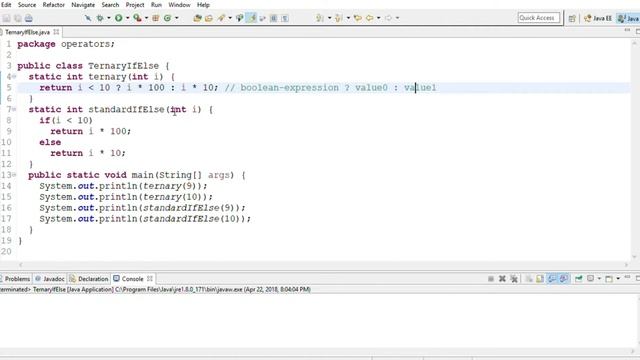Open the Debug configurations dropdown arrow
Viewport: 640px width, 360px height.
[x=109, y=18]
